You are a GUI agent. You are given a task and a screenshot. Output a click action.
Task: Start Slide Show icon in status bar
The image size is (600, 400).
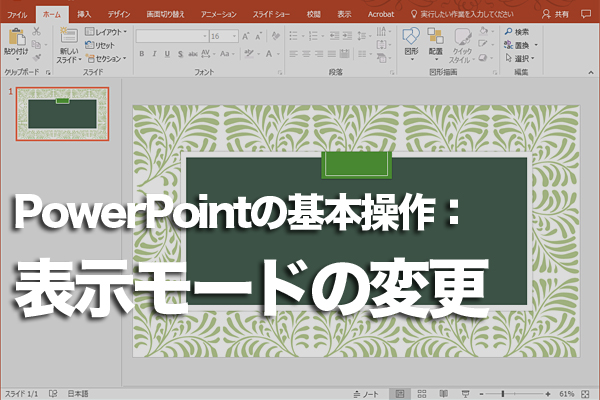465,394
